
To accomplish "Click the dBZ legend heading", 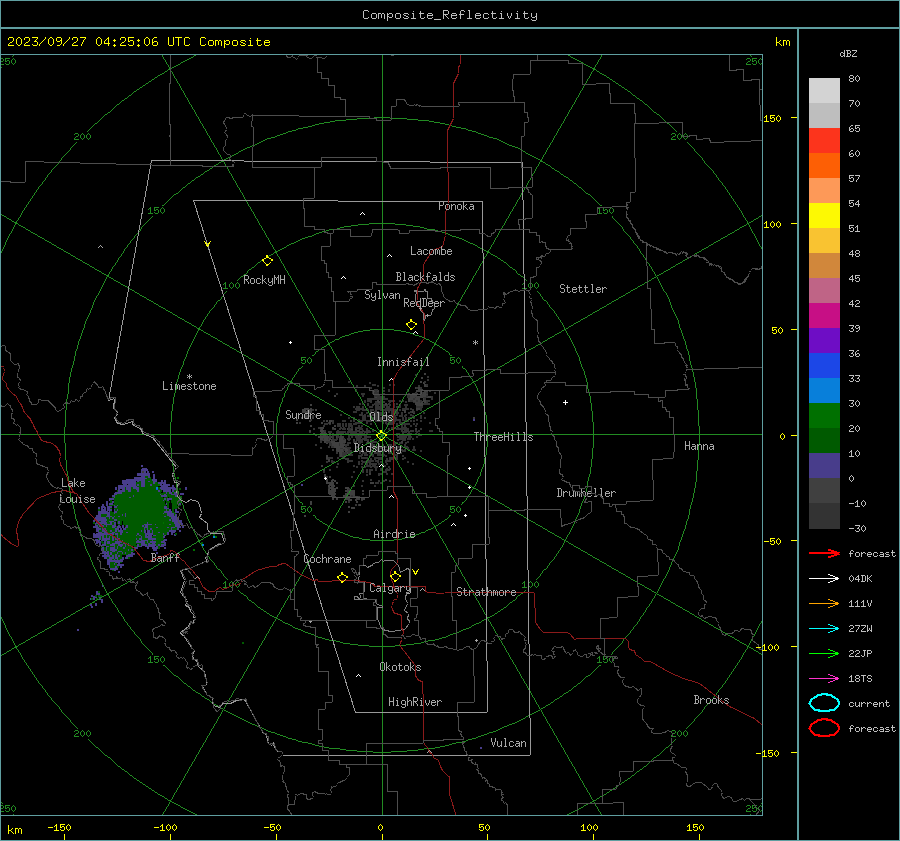I will coord(848,53).
